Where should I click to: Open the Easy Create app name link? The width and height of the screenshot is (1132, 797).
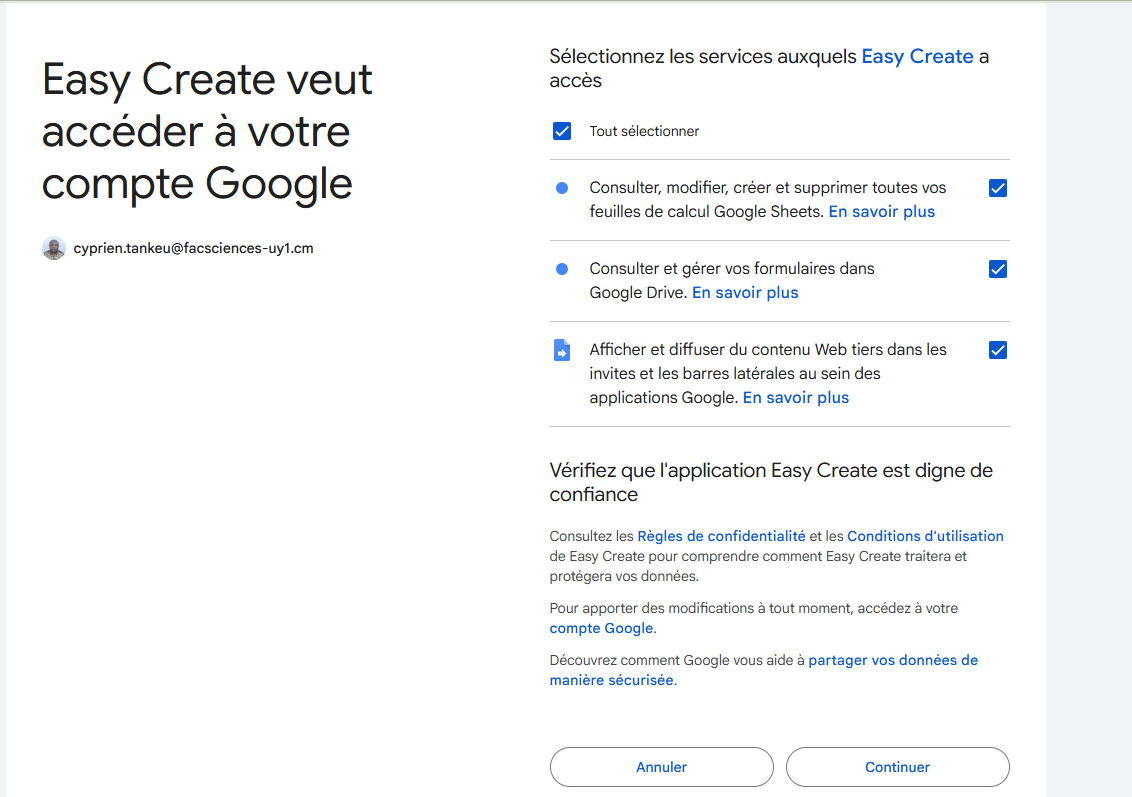(917, 57)
